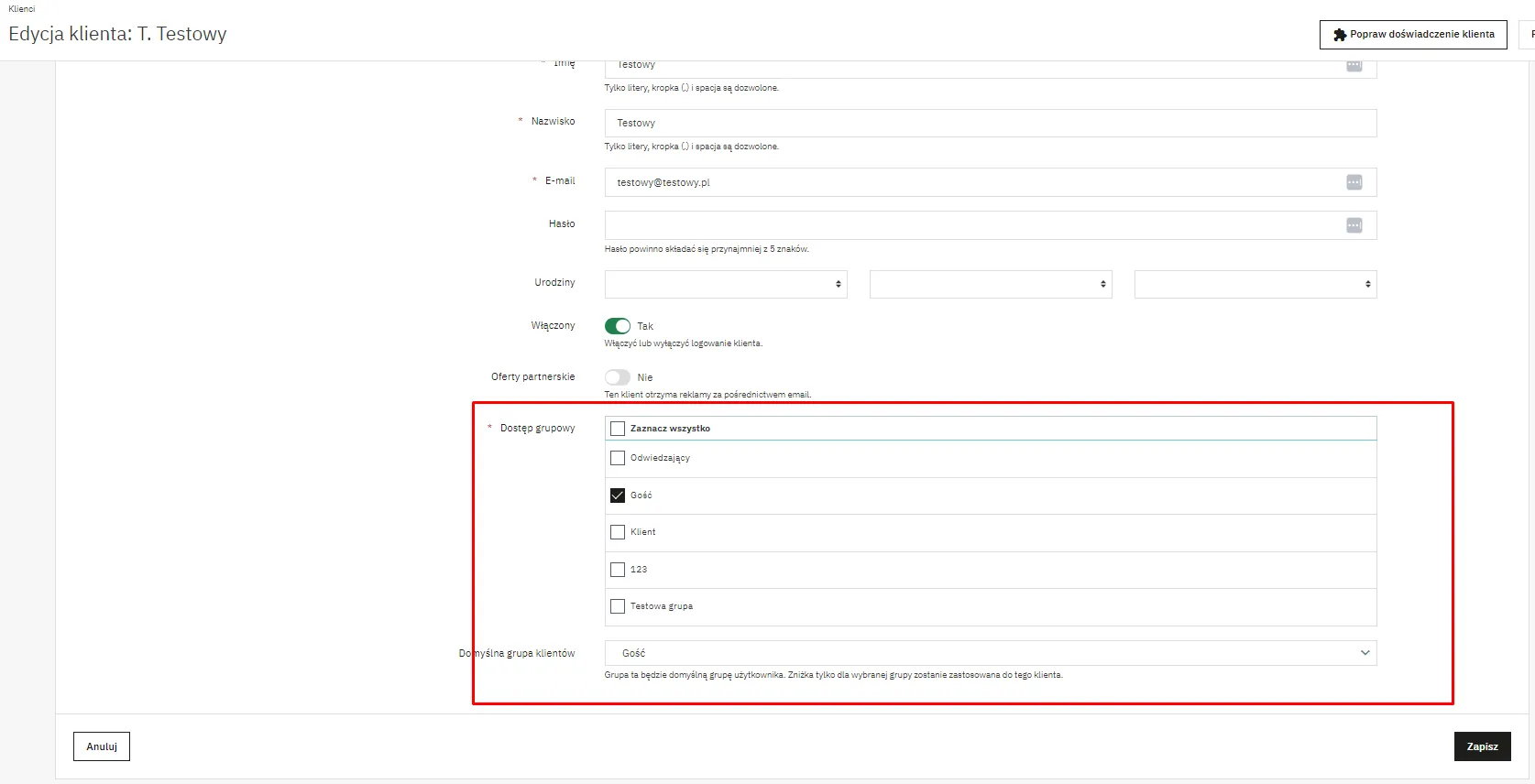Screen dimensions: 1535x784
Task: Click the autofill icon in E-mail field
Action: [x=1354, y=182]
